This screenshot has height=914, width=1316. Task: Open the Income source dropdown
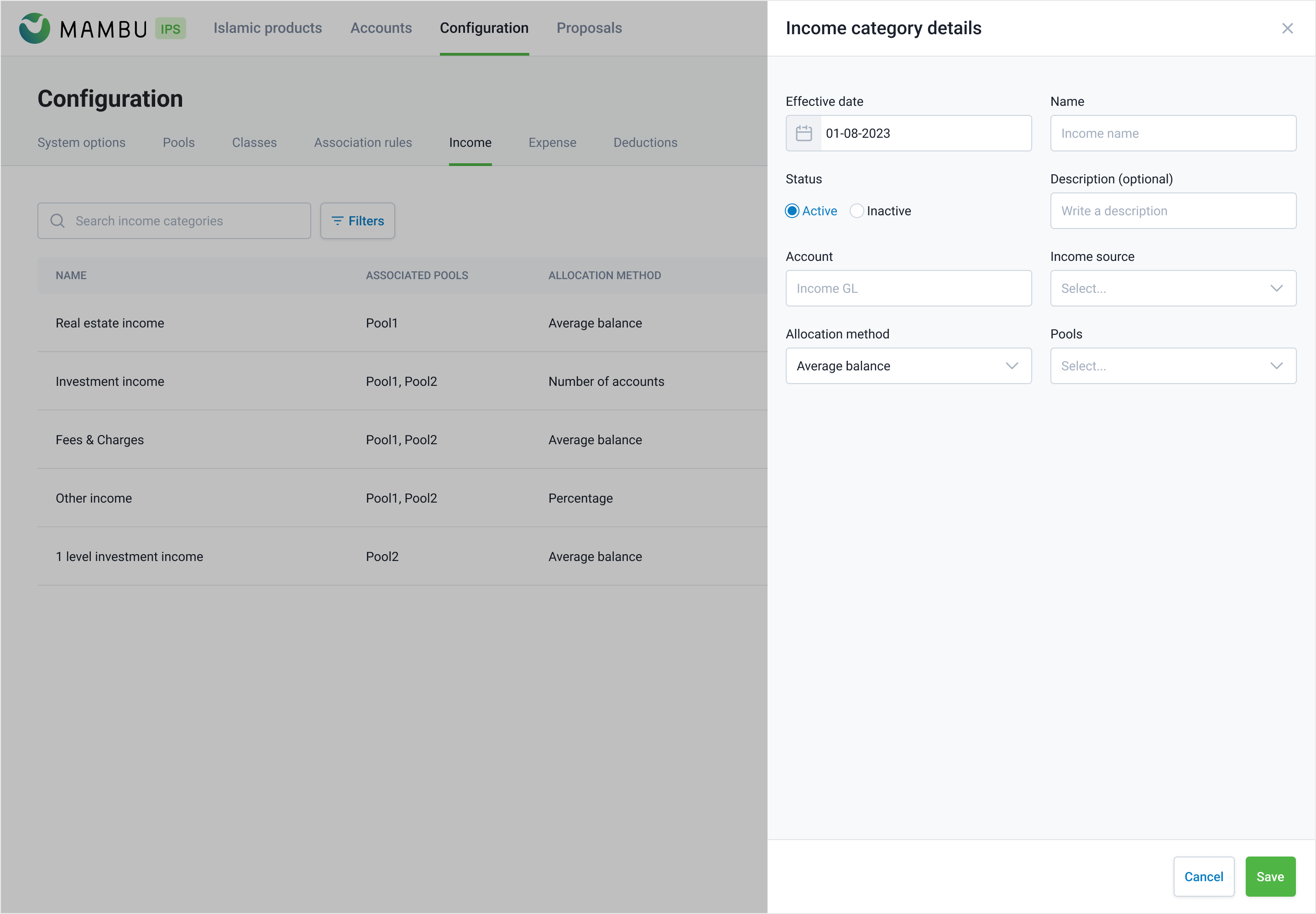pos(1172,289)
